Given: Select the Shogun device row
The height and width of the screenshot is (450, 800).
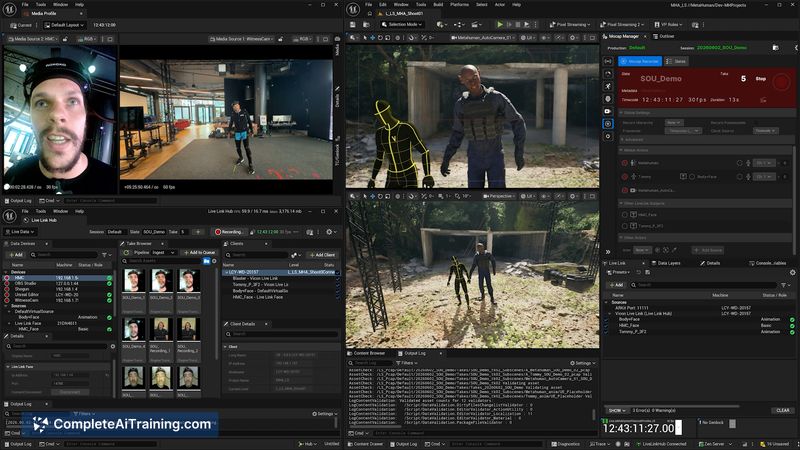Looking at the screenshot, I should tap(59, 289).
